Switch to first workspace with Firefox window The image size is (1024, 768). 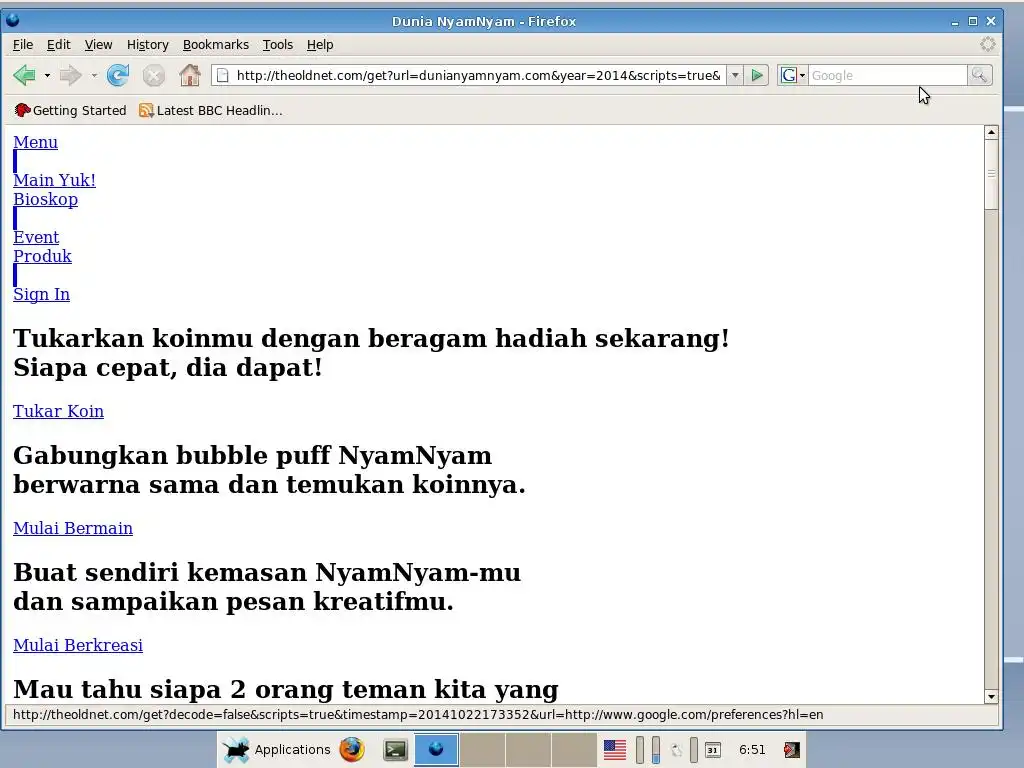pyautogui.click(x=436, y=750)
